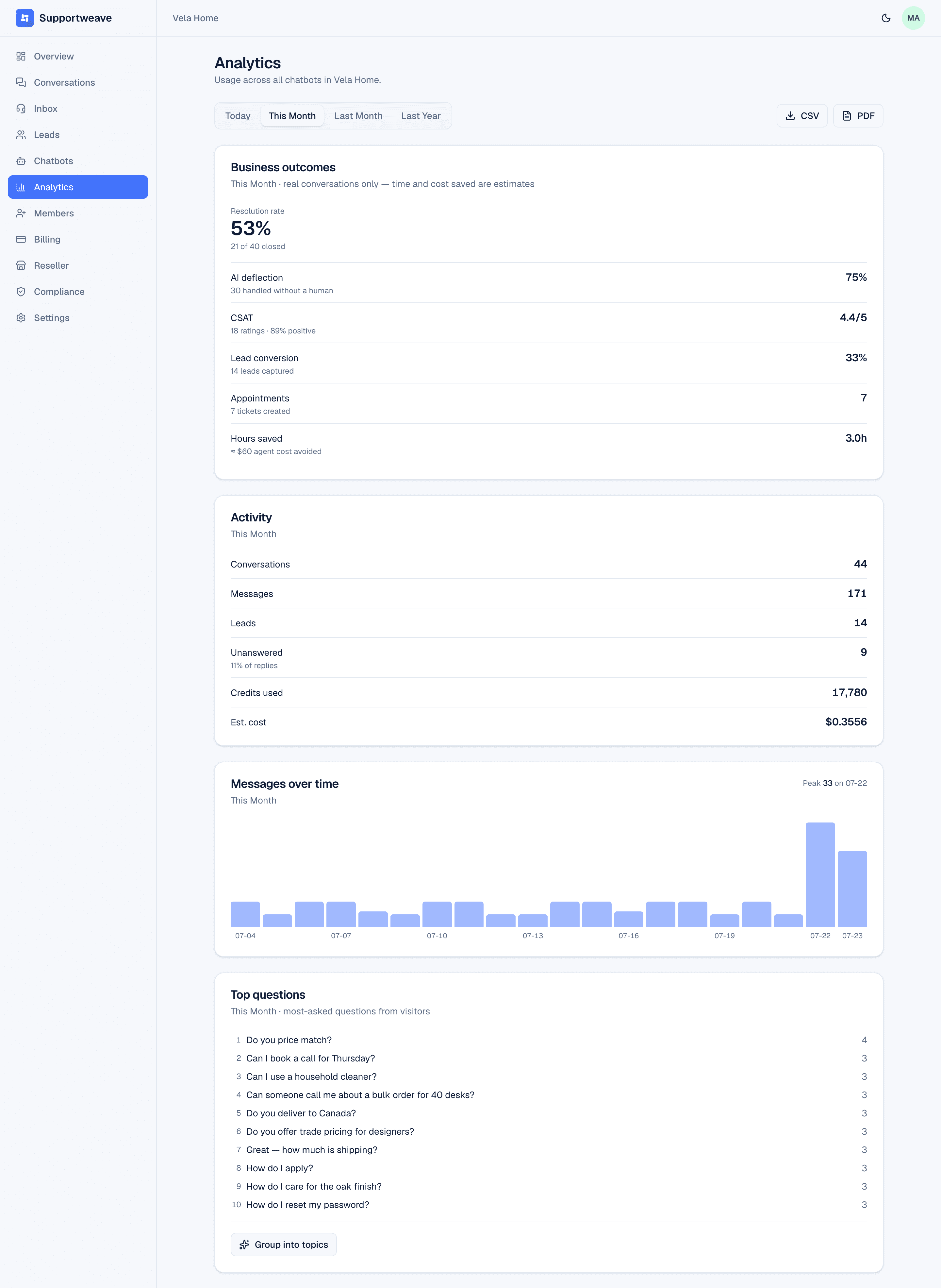Open the Settings page

tap(78, 318)
